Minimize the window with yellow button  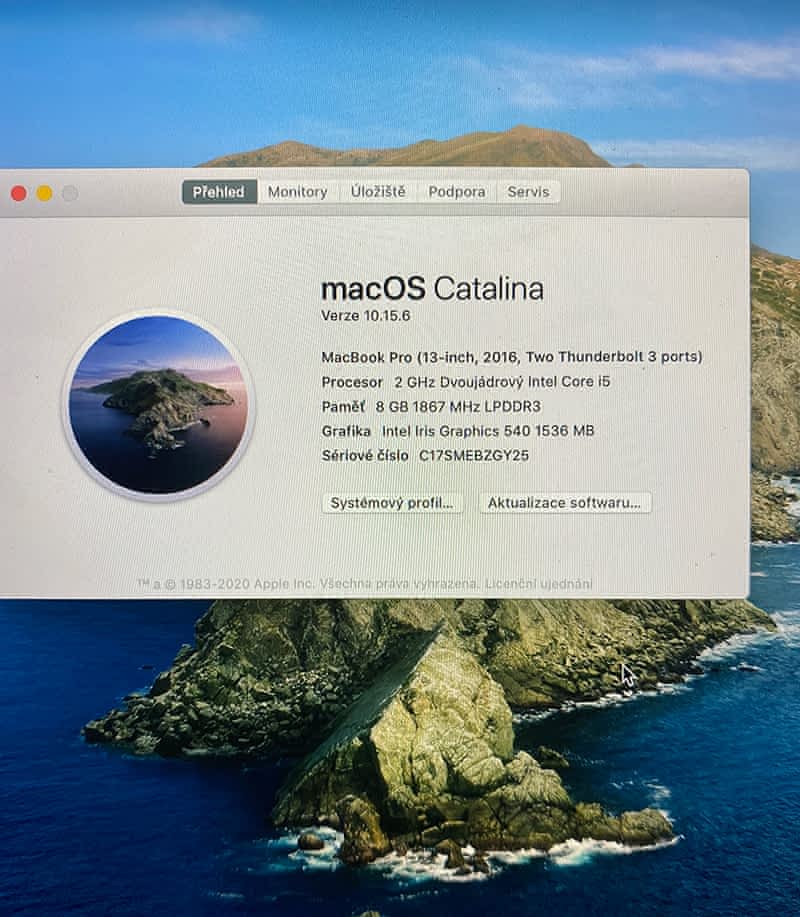(44, 194)
